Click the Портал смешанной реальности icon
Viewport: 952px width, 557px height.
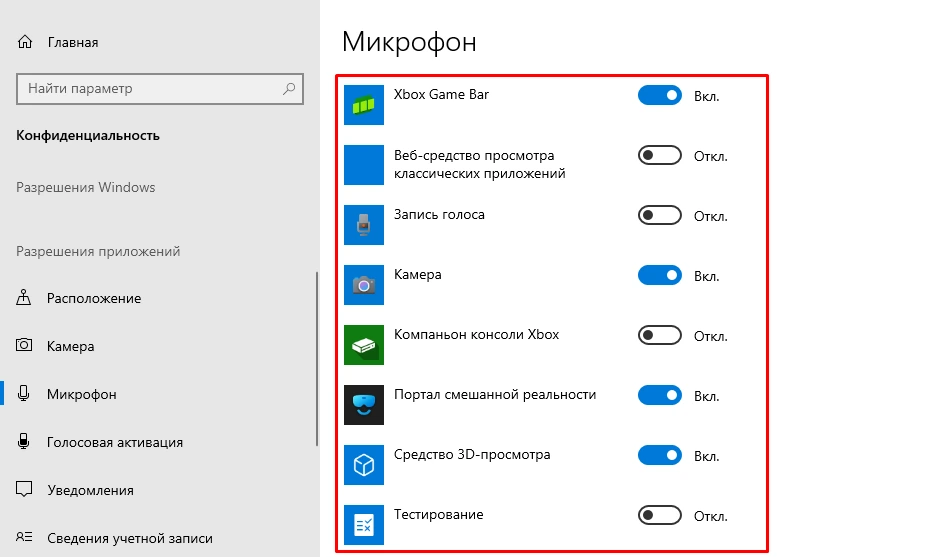coord(364,405)
